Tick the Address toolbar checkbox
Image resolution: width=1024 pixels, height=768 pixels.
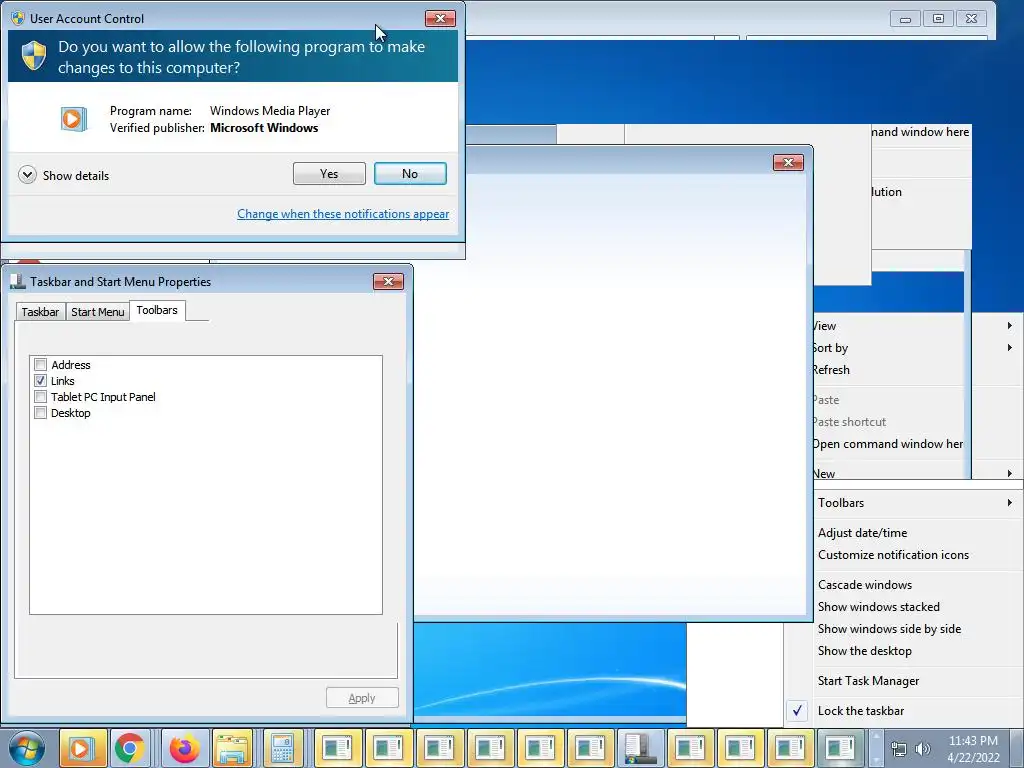coord(40,364)
